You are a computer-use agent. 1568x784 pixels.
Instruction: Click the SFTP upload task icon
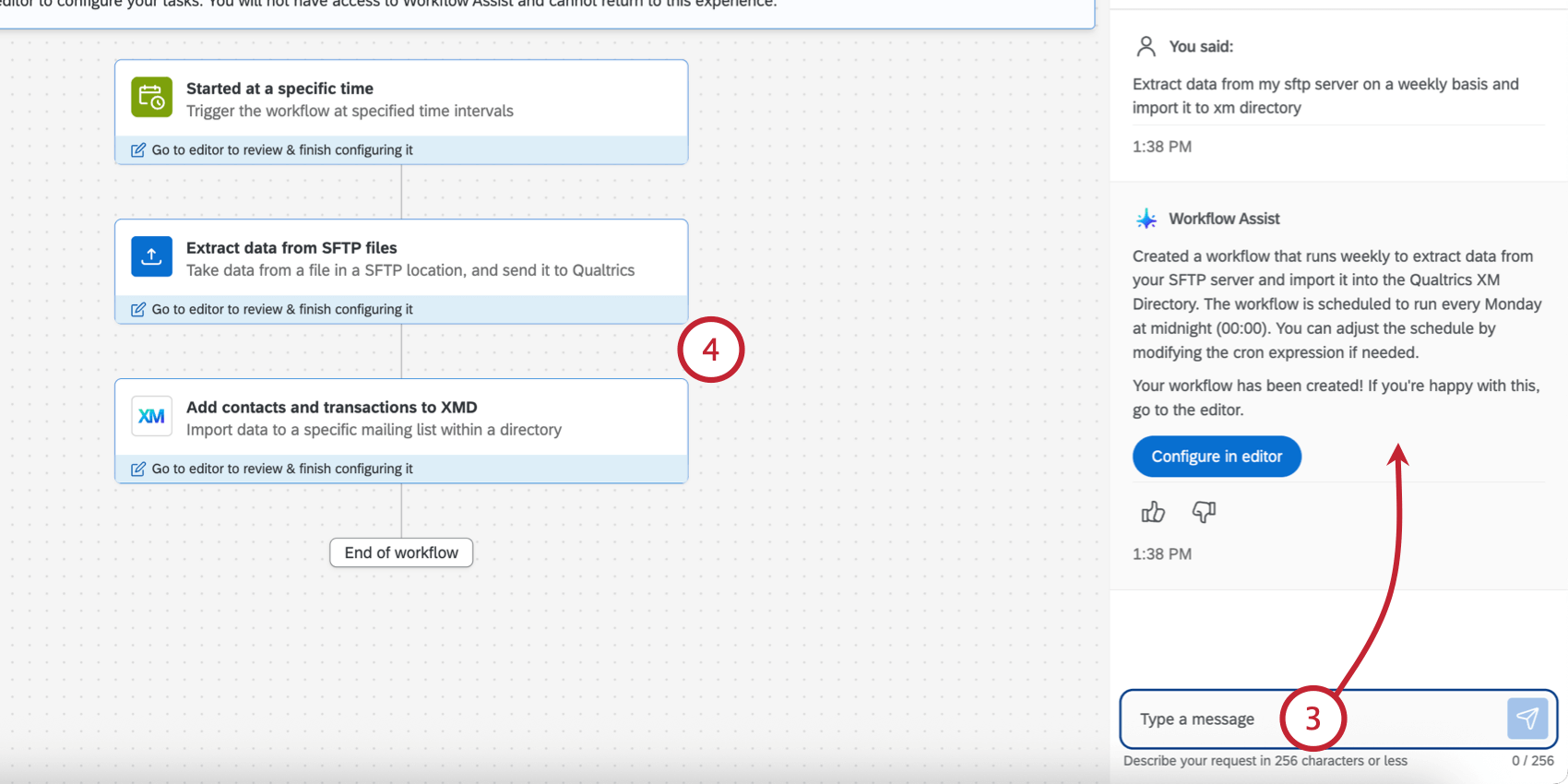(x=151, y=256)
